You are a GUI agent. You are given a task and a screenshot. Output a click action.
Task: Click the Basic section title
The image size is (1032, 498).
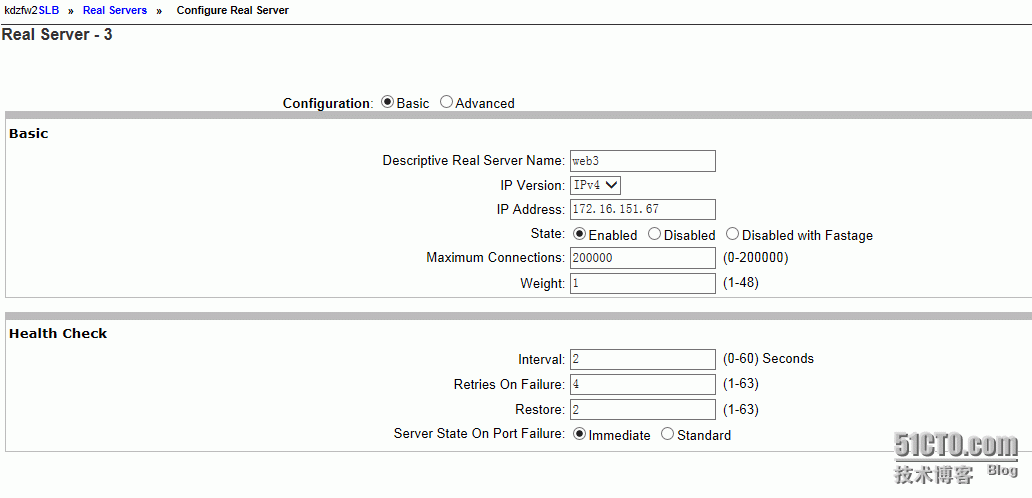[29, 134]
